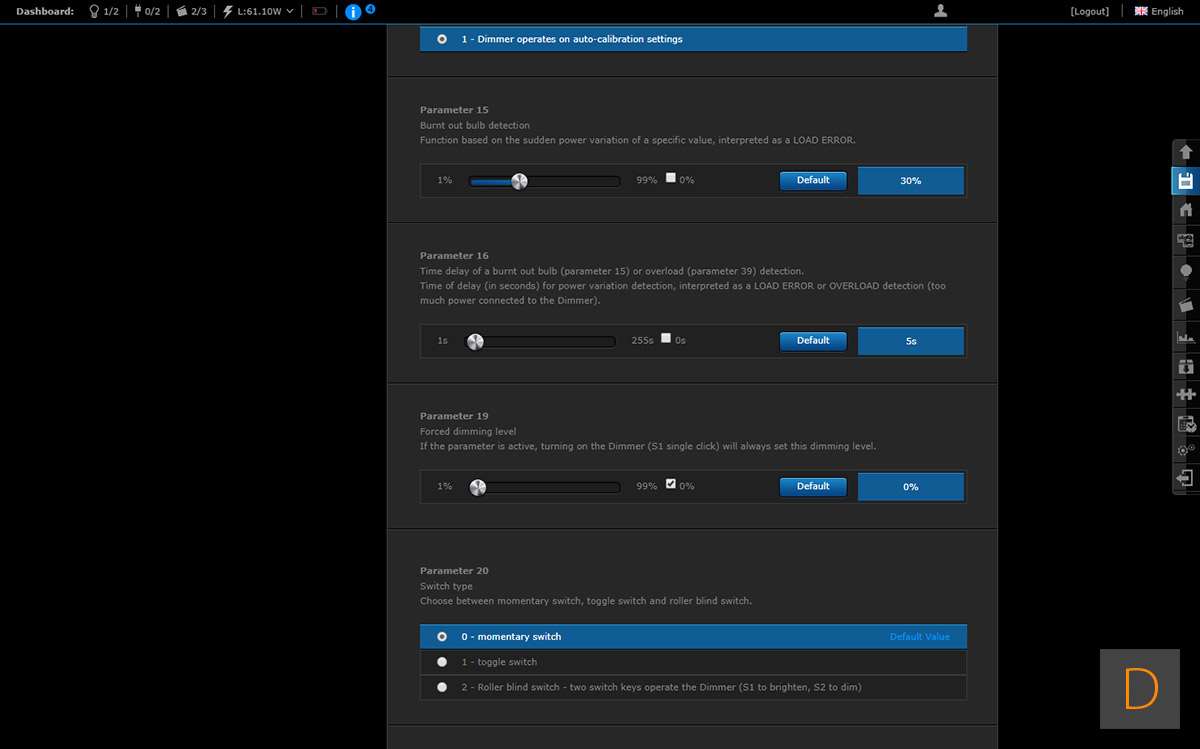Open the English language selector
1200x749 pixels.
click(1159, 11)
